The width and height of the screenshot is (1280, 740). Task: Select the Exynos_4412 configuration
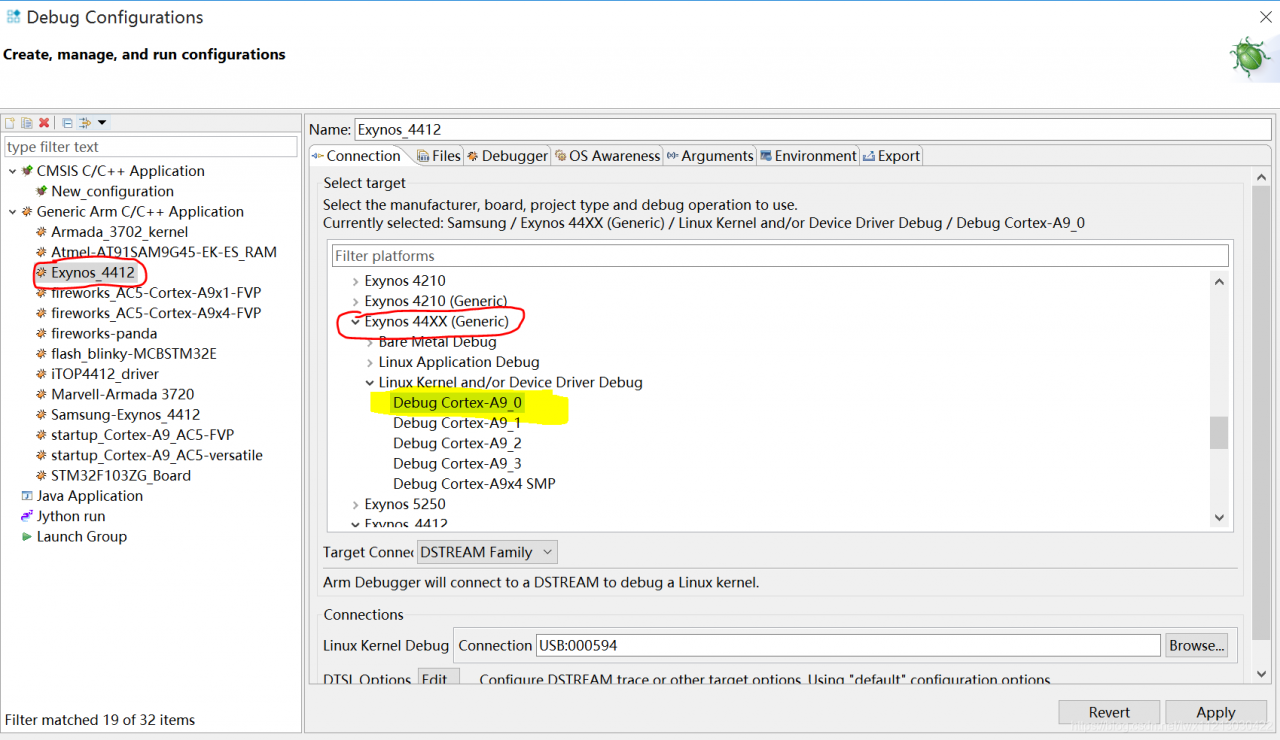point(92,272)
